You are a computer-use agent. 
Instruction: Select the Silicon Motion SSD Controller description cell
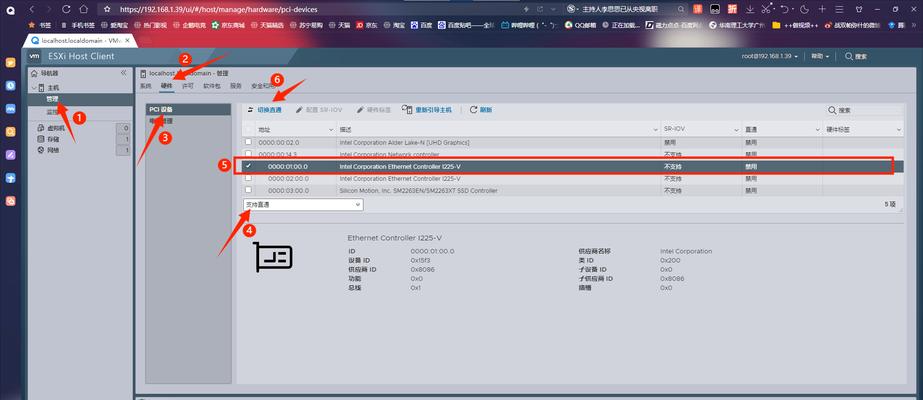click(x=499, y=191)
